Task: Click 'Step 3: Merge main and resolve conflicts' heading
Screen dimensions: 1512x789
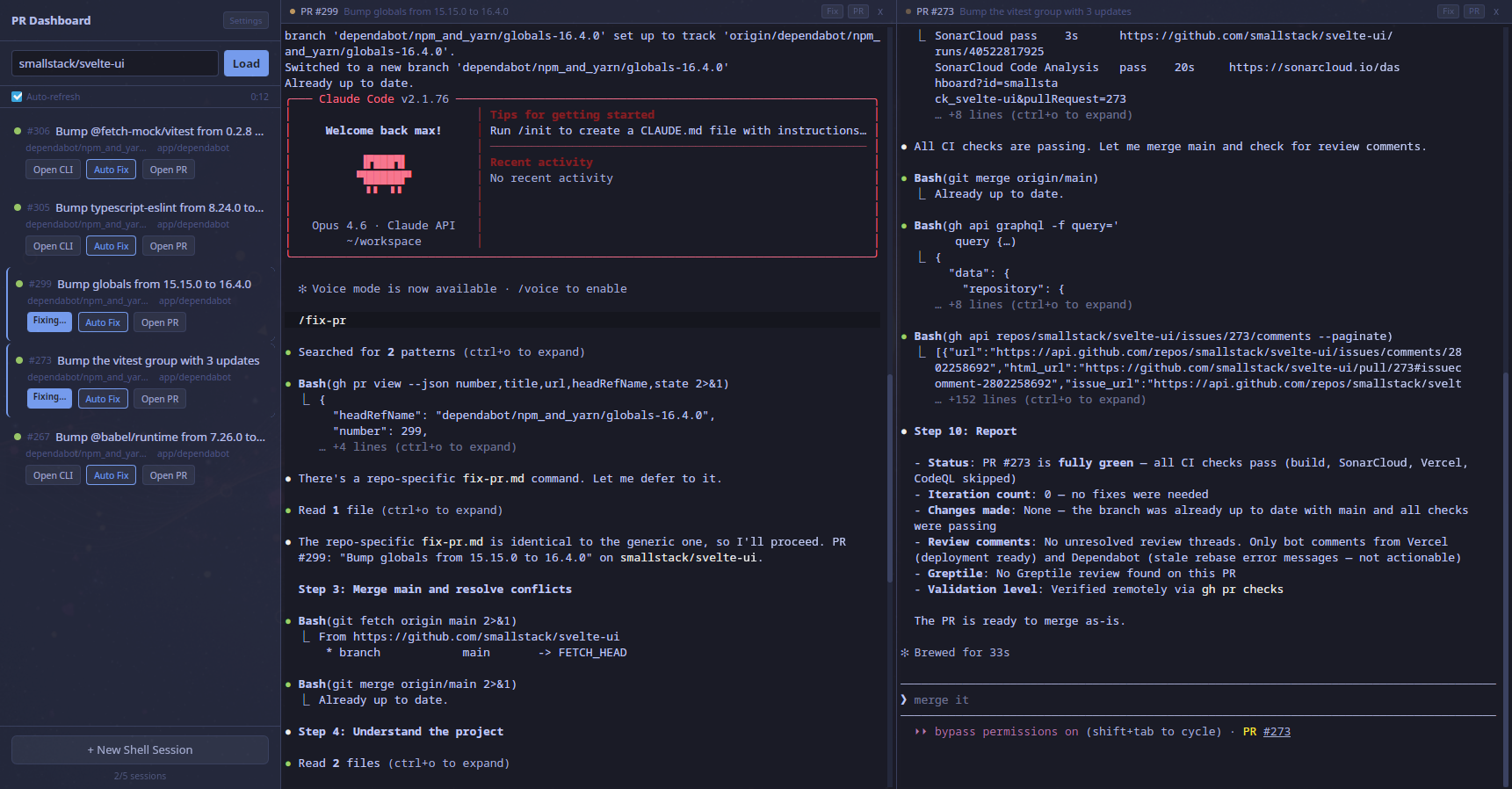Action: pos(435,590)
